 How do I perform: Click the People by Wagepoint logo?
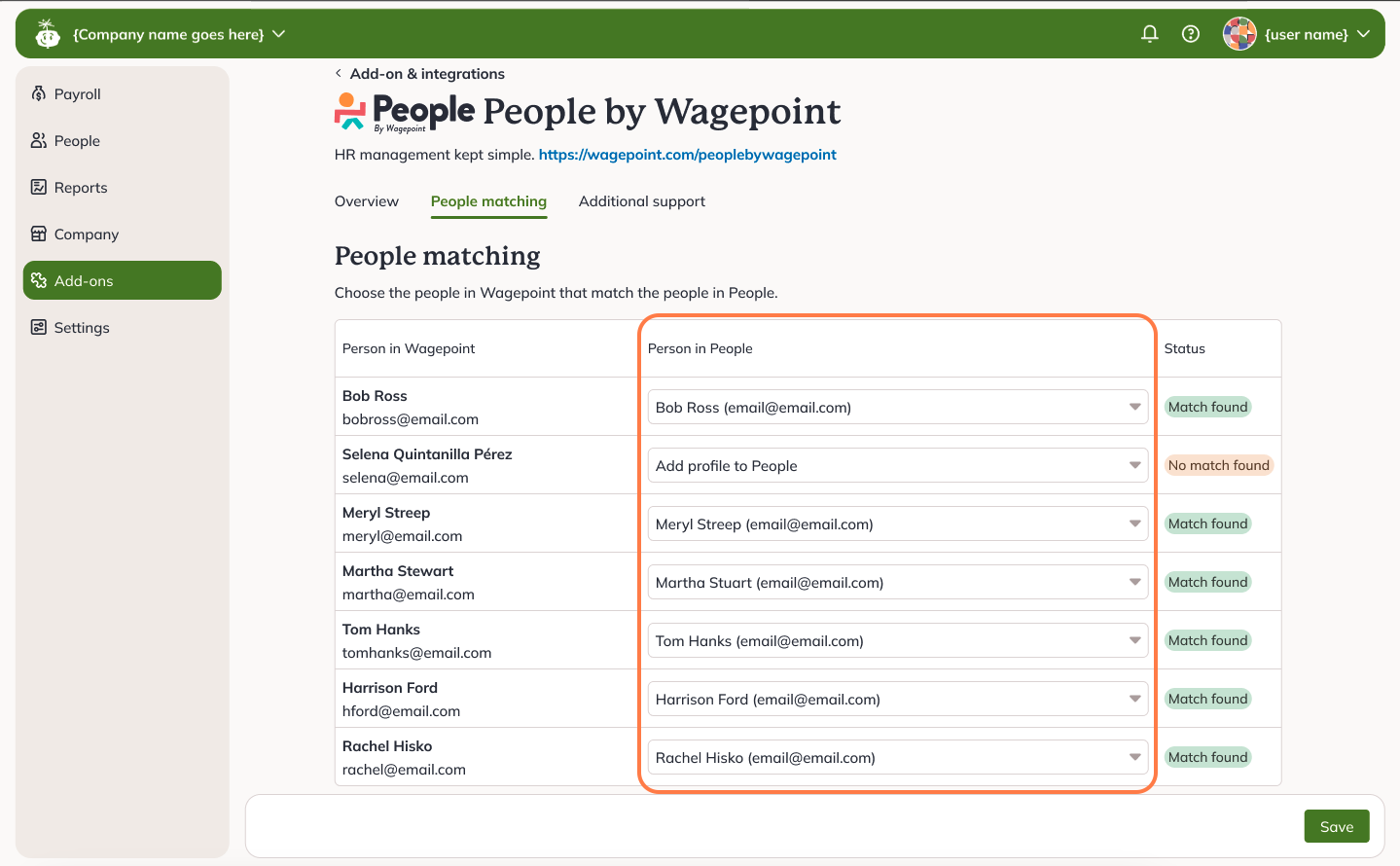click(x=405, y=112)
